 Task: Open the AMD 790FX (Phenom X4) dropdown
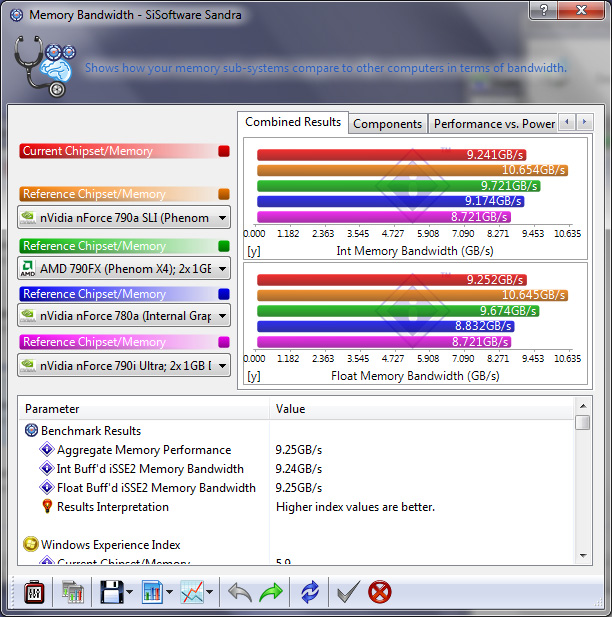[124, 269]
